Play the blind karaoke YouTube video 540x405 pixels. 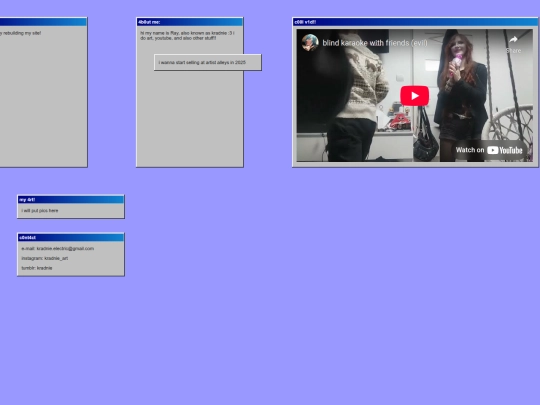pos(414,96)
